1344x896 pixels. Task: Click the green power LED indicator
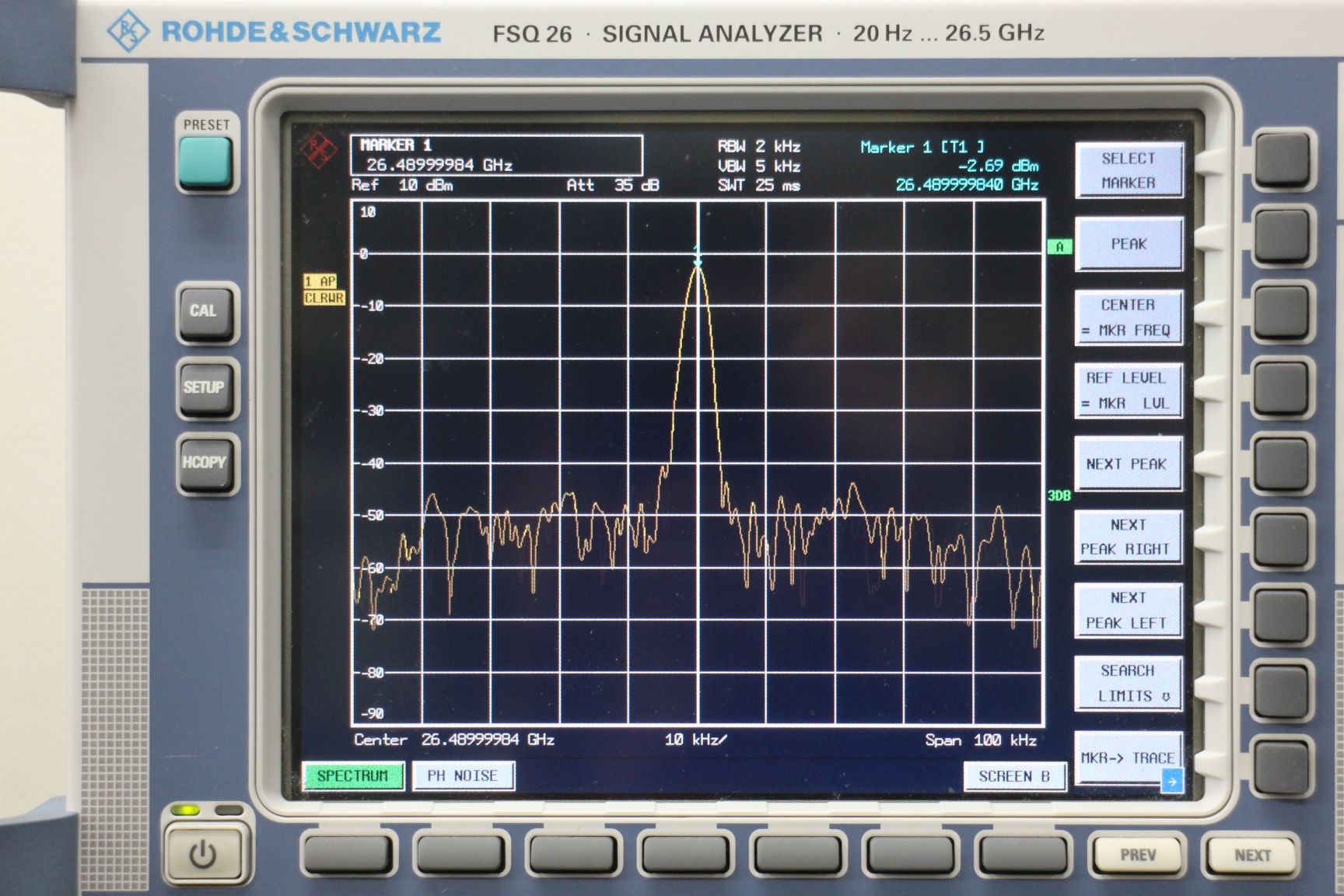[187, 810]
